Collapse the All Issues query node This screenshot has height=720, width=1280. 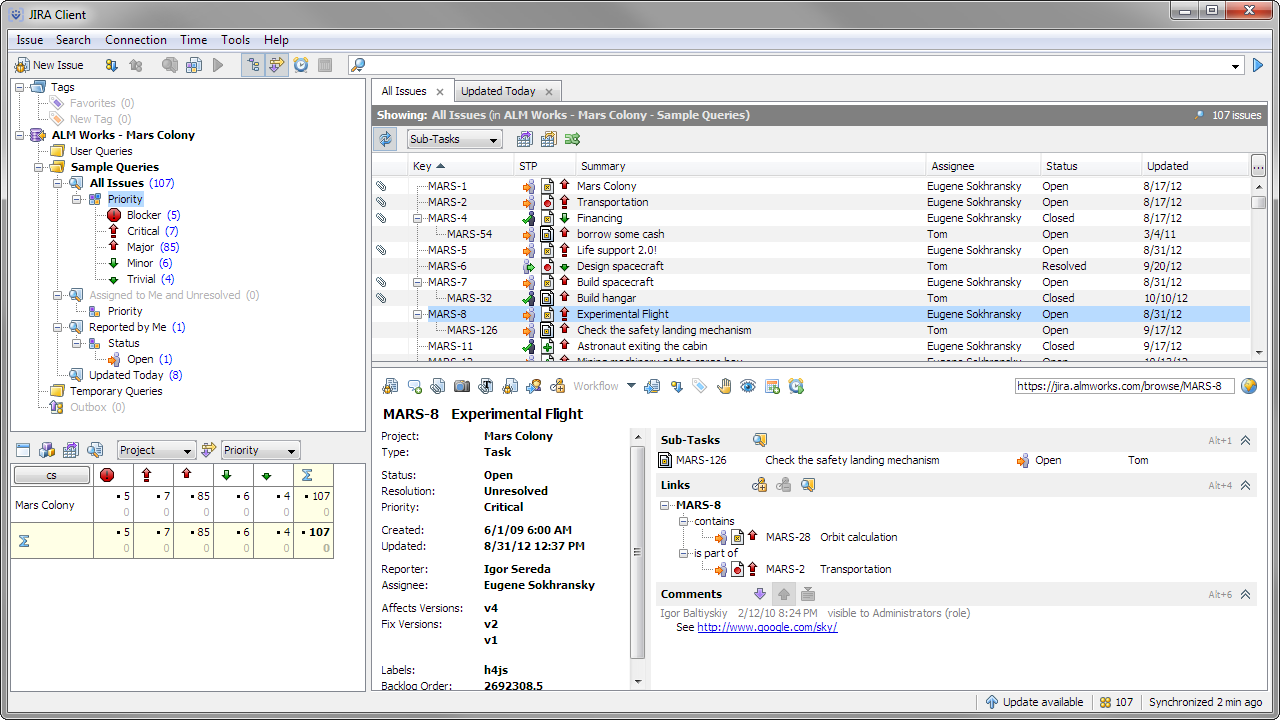58,183
